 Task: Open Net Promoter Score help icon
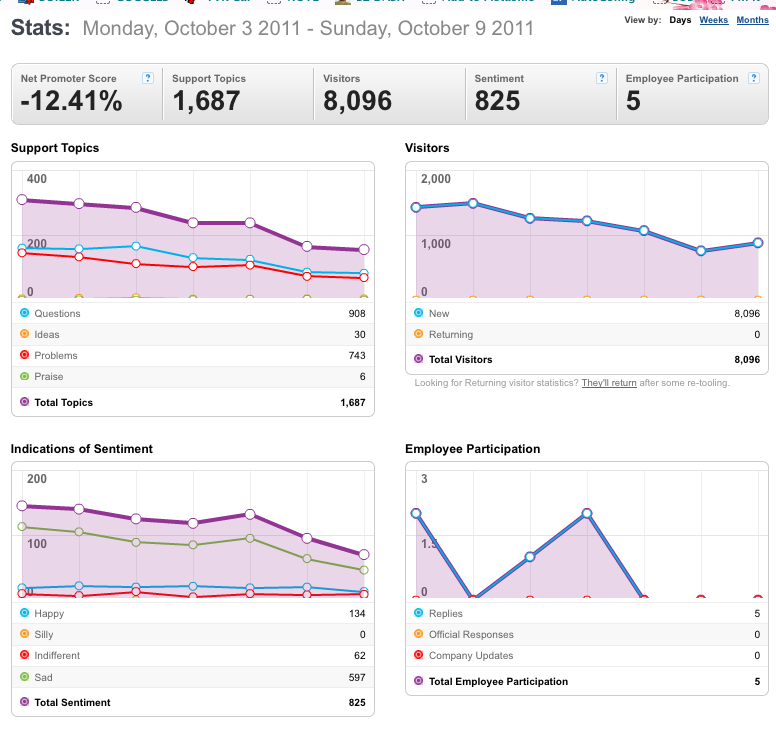point(147,78)
